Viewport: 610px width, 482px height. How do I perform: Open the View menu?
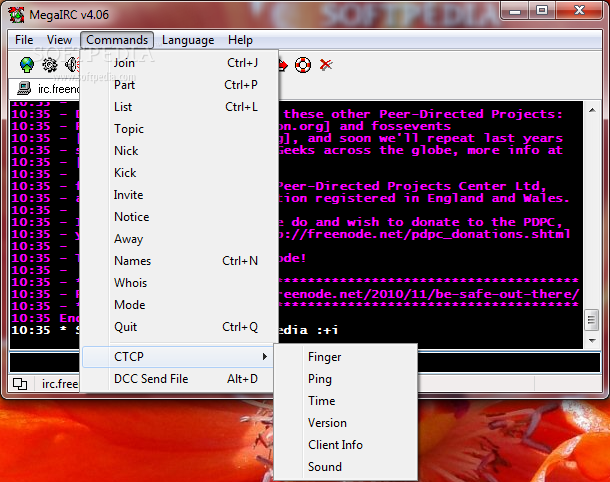coord(59,40)
